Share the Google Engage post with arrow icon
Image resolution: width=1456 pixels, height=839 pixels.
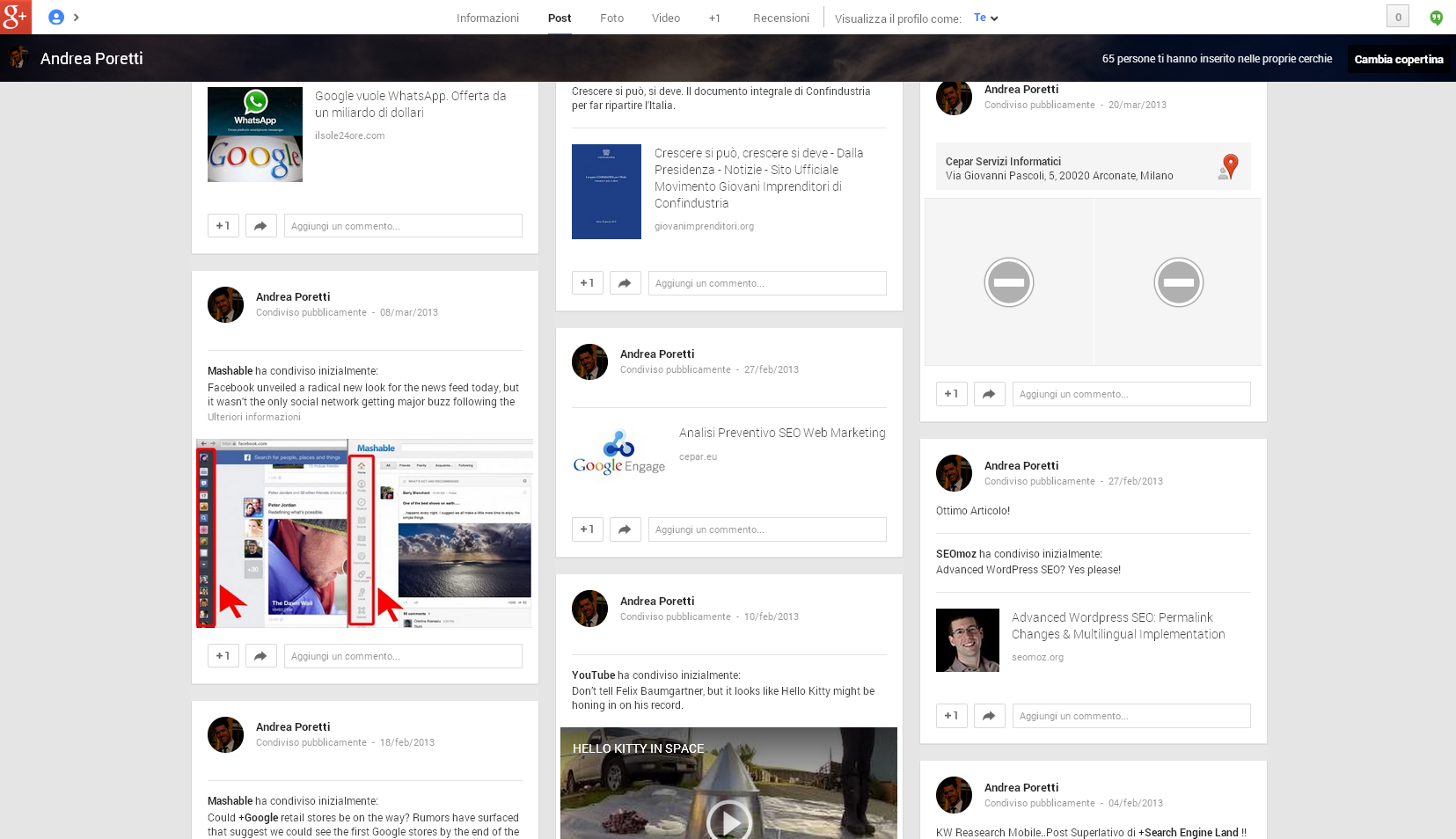pyautogui.click(x=625, y=529)
